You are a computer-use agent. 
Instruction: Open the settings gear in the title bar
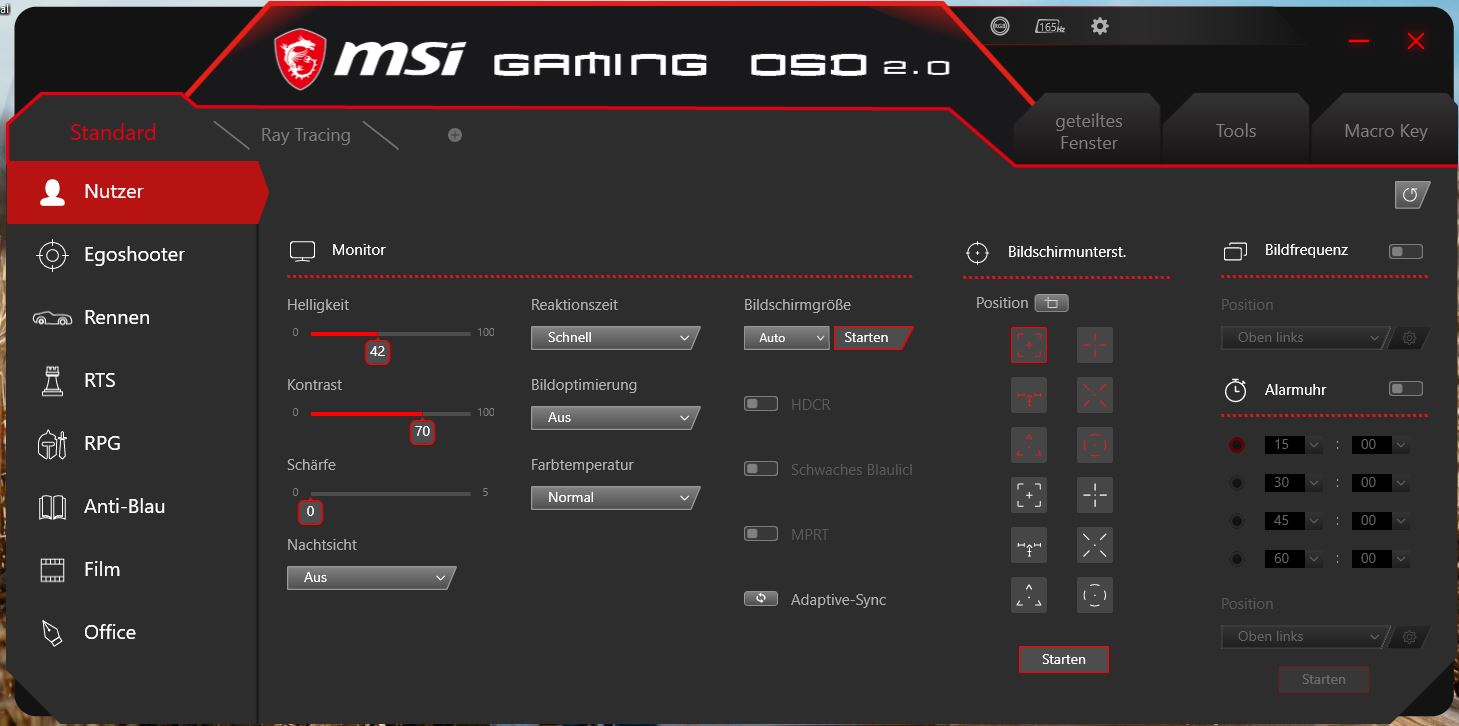(x=1100, y=26)
